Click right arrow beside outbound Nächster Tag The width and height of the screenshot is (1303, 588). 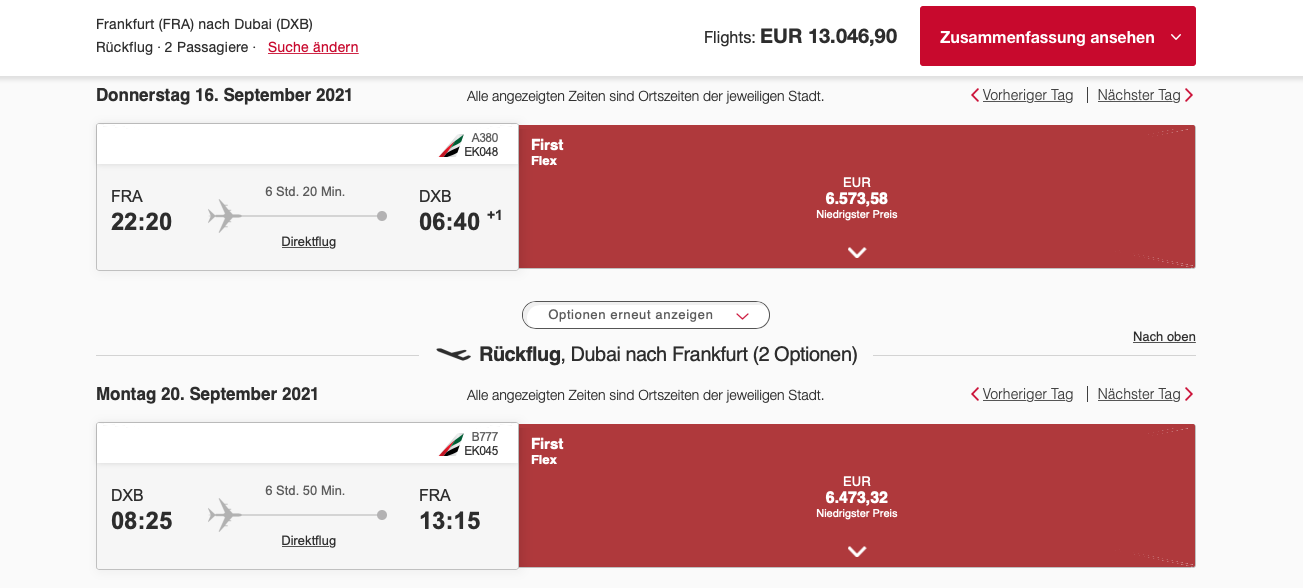[x=1189, y=96]
